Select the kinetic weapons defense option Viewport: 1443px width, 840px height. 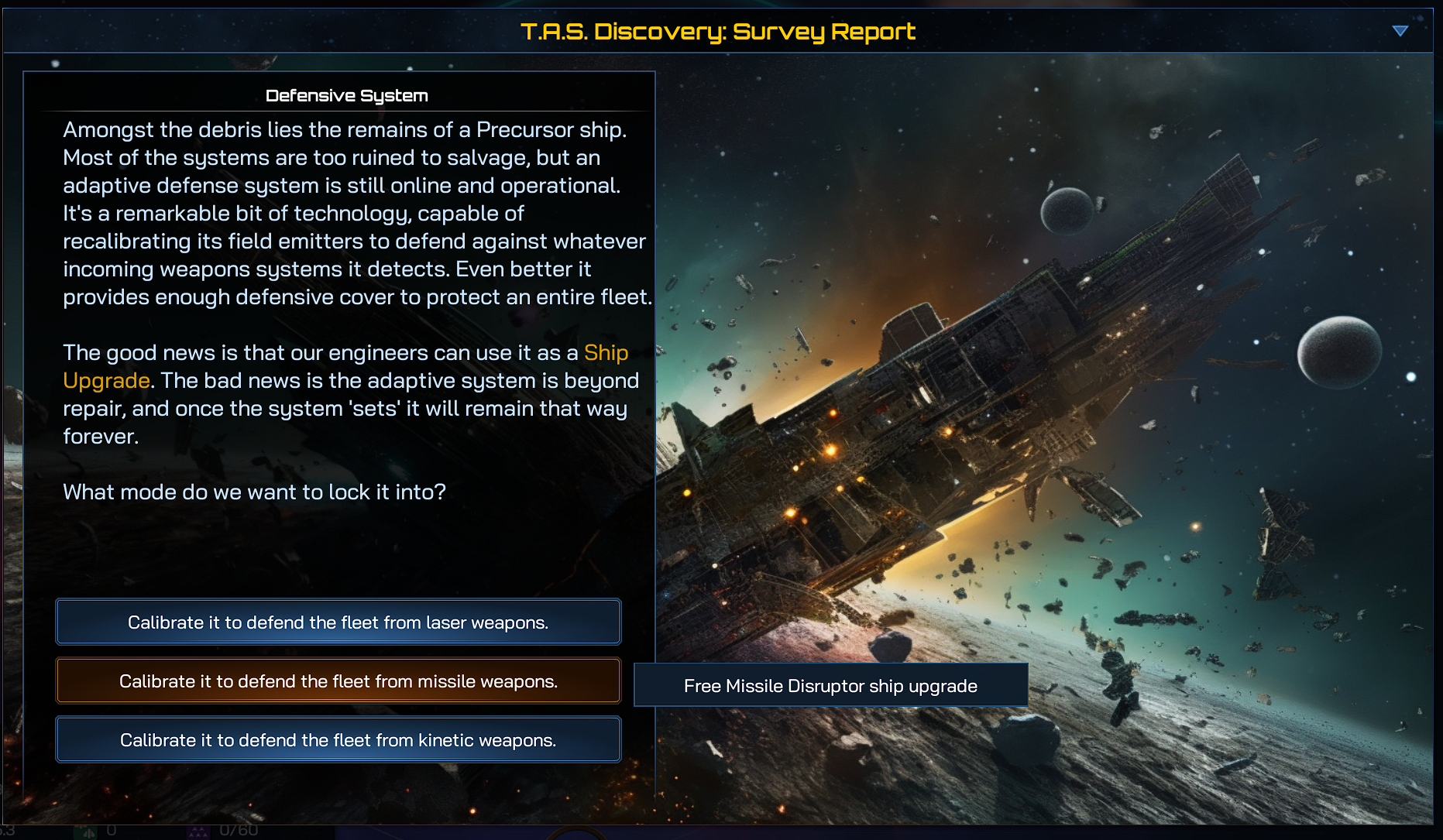[338, 740]
